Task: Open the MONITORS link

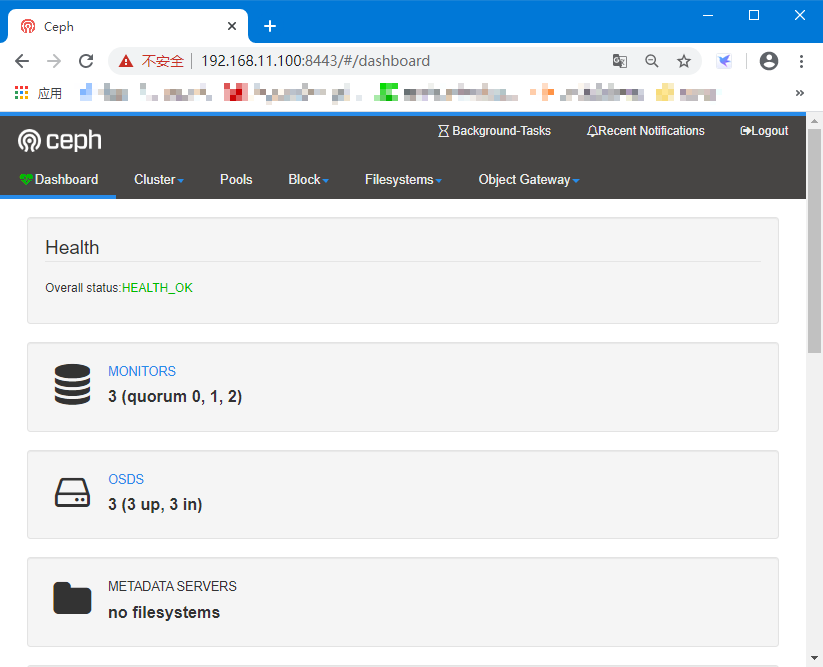Action: tap(141, 371)
